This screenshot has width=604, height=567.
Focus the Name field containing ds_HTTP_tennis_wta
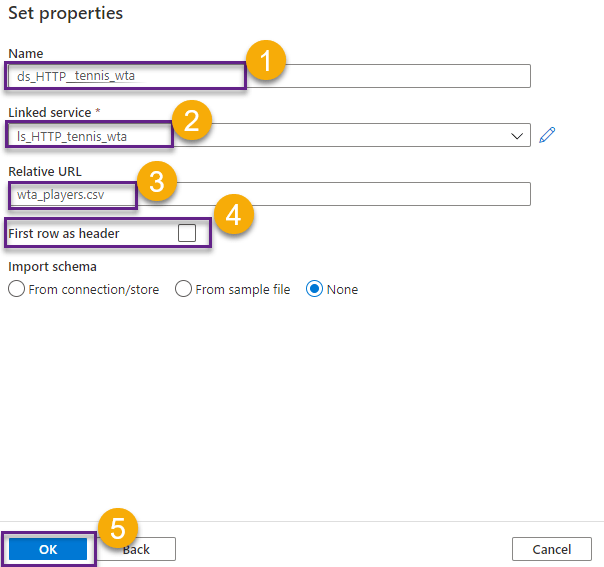pos(300,76)
